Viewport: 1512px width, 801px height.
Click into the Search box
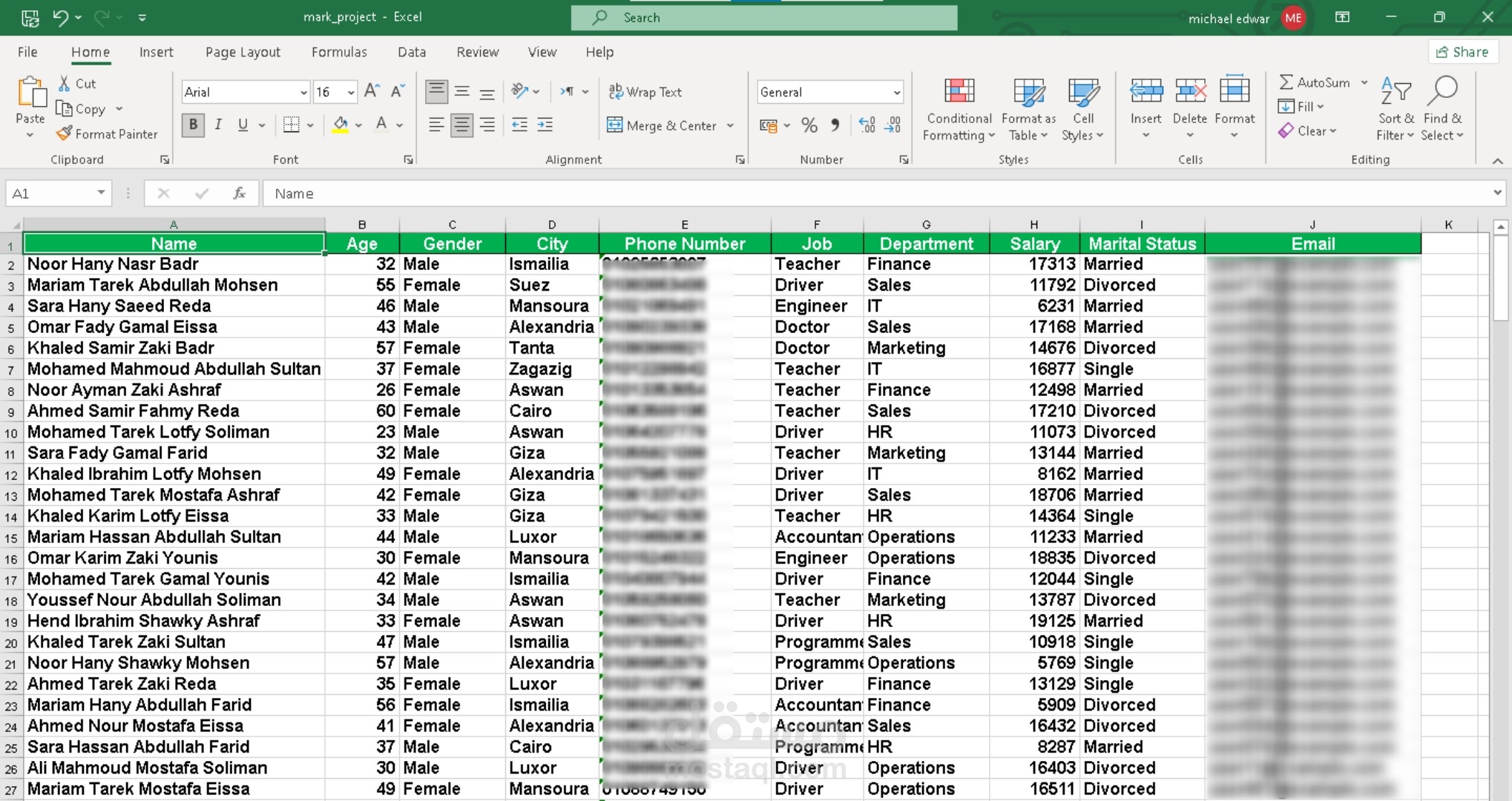click(x=764, y=17)
